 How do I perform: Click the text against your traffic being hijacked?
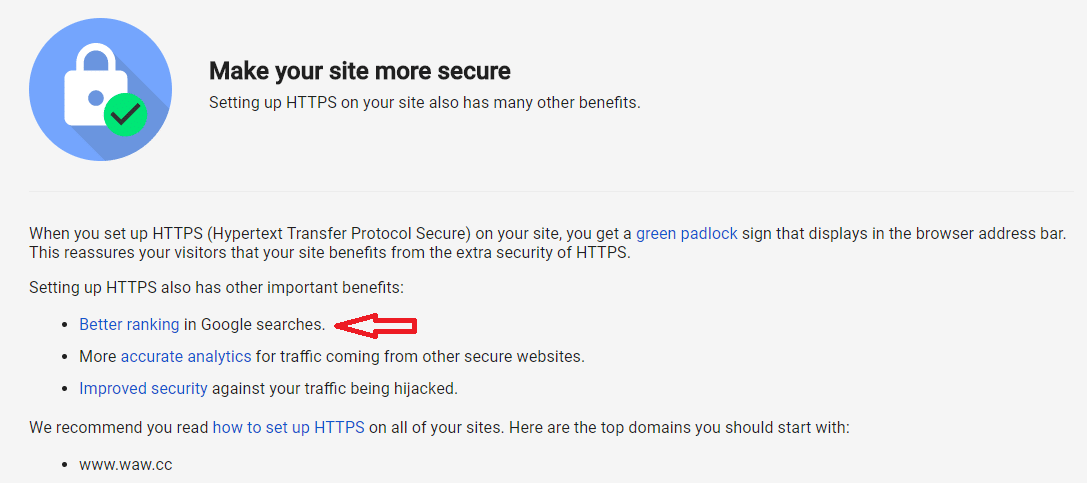(x=335, y=388)
